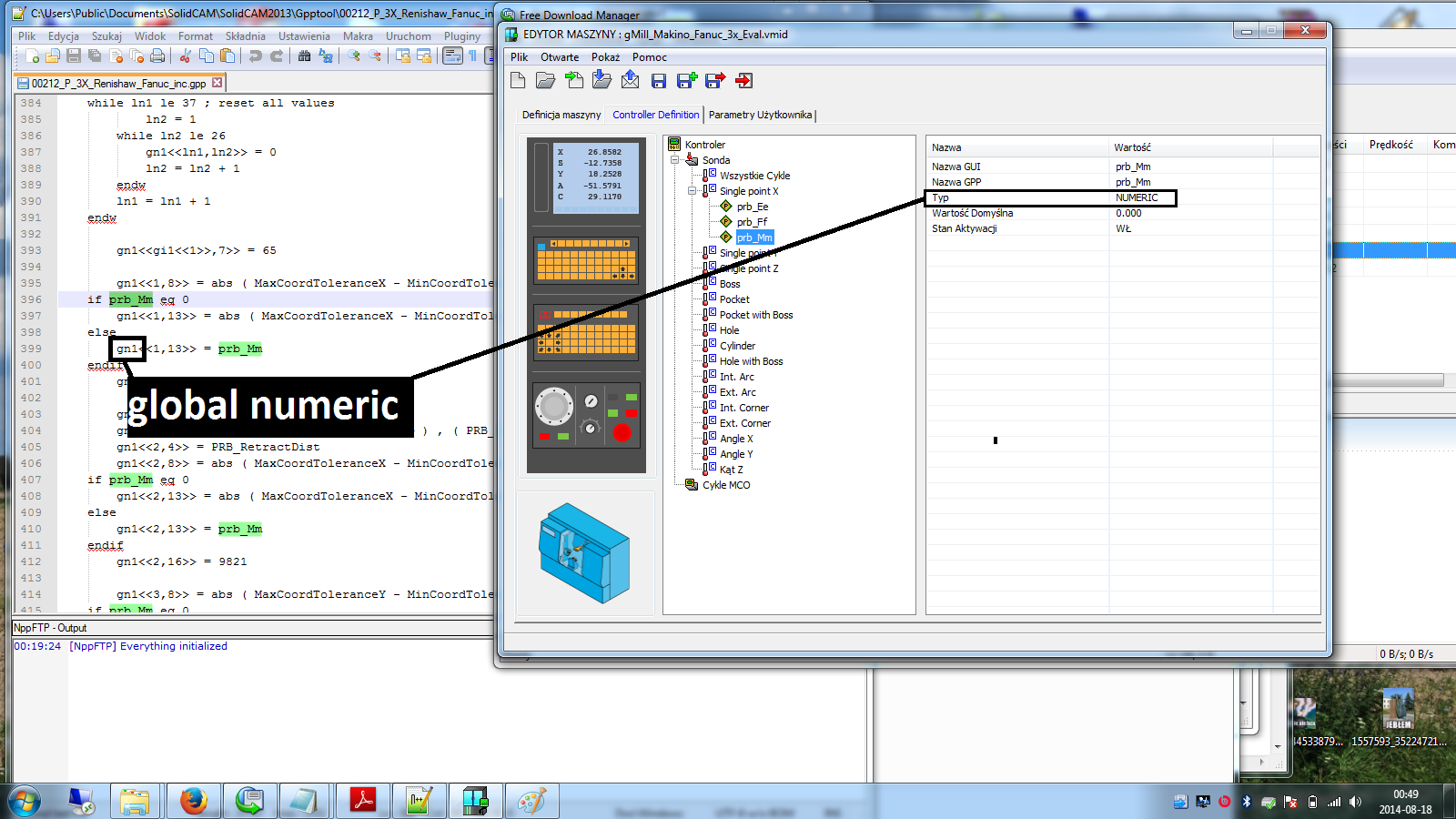
Task: Open the Otwarte menu
Action: pos(560,57)
